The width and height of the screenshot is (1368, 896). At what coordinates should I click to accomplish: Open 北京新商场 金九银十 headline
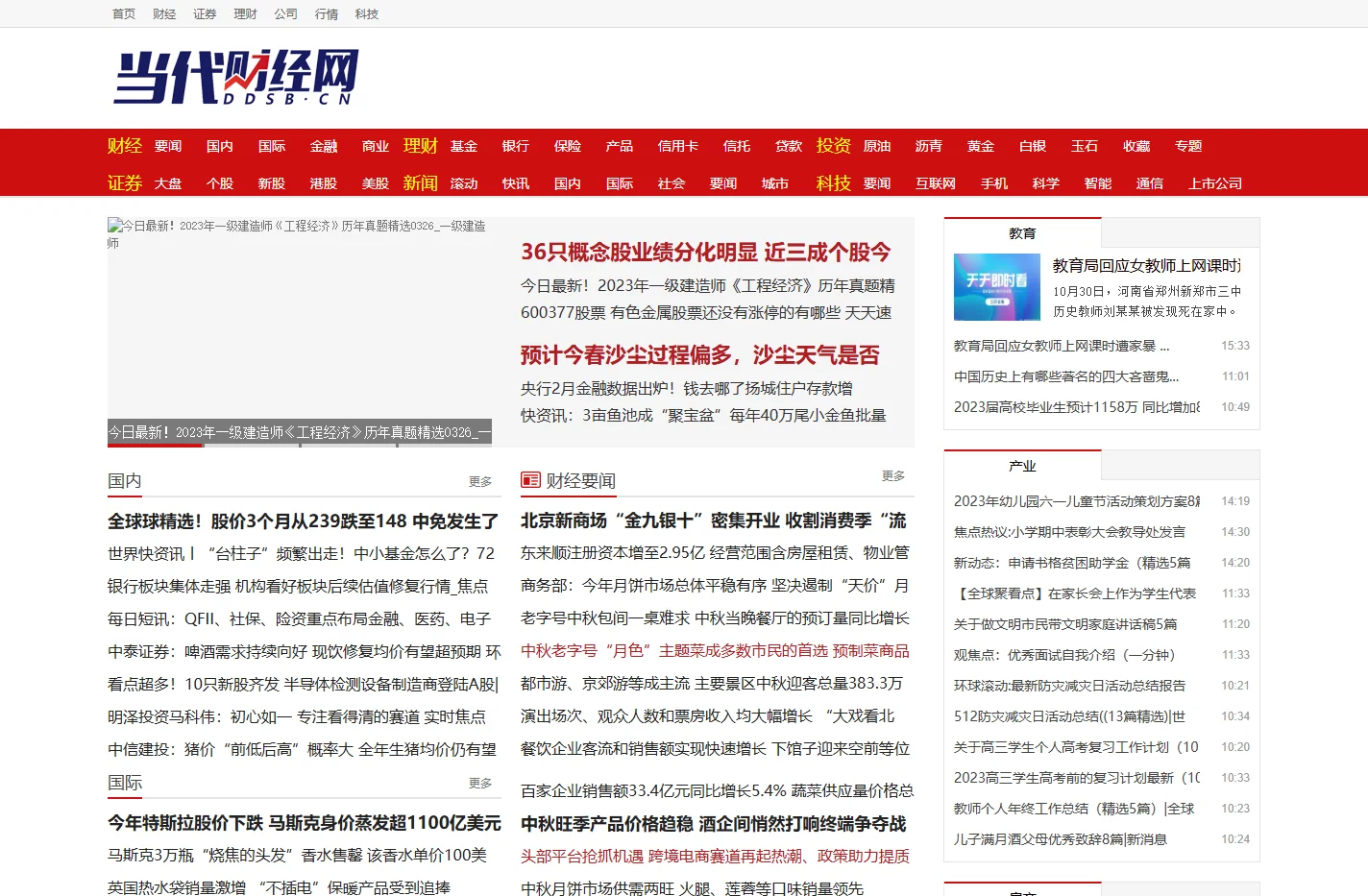pyautogui.click(x=714, y=521)
